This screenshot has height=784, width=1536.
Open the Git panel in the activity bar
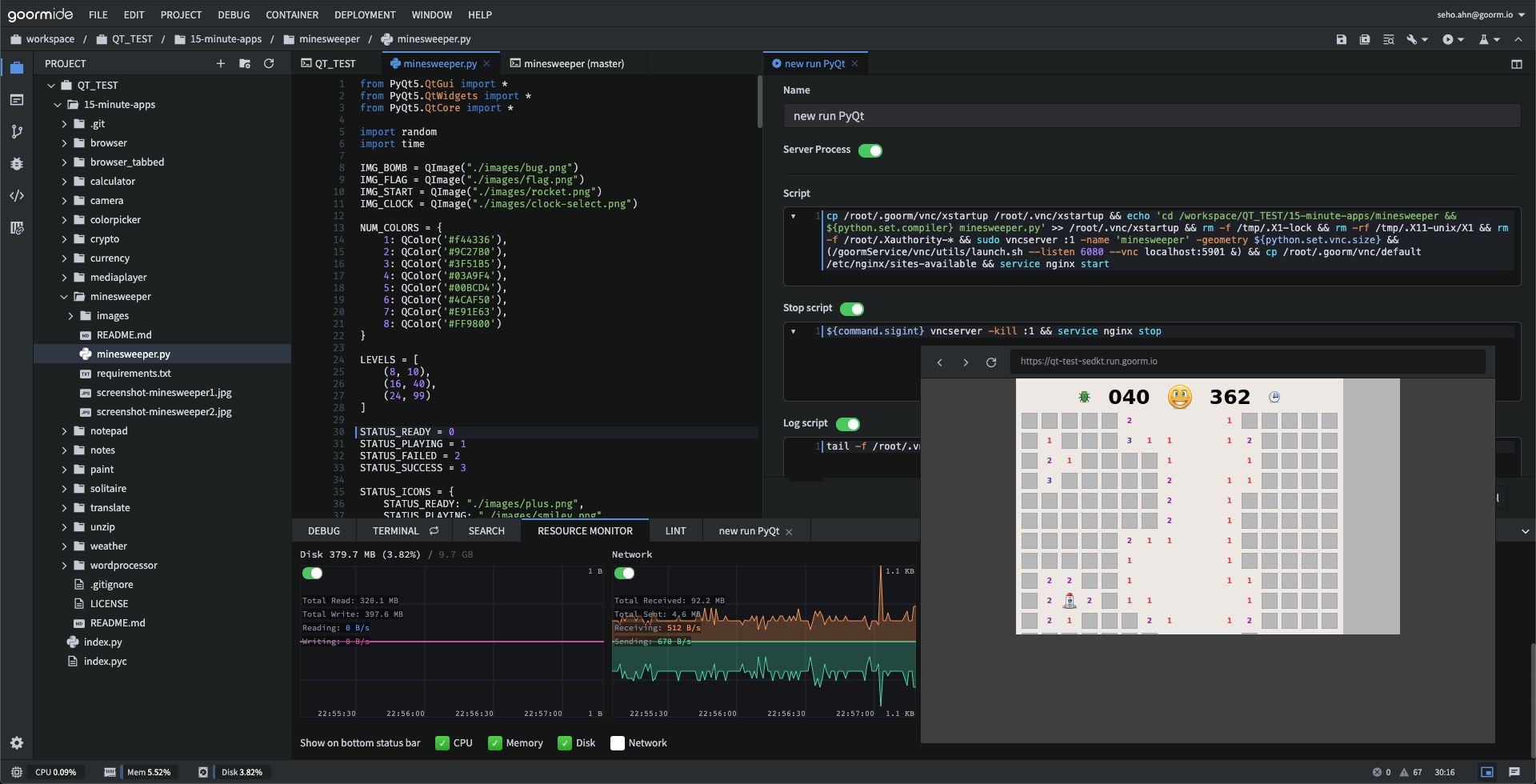click(x=16, y=131)
